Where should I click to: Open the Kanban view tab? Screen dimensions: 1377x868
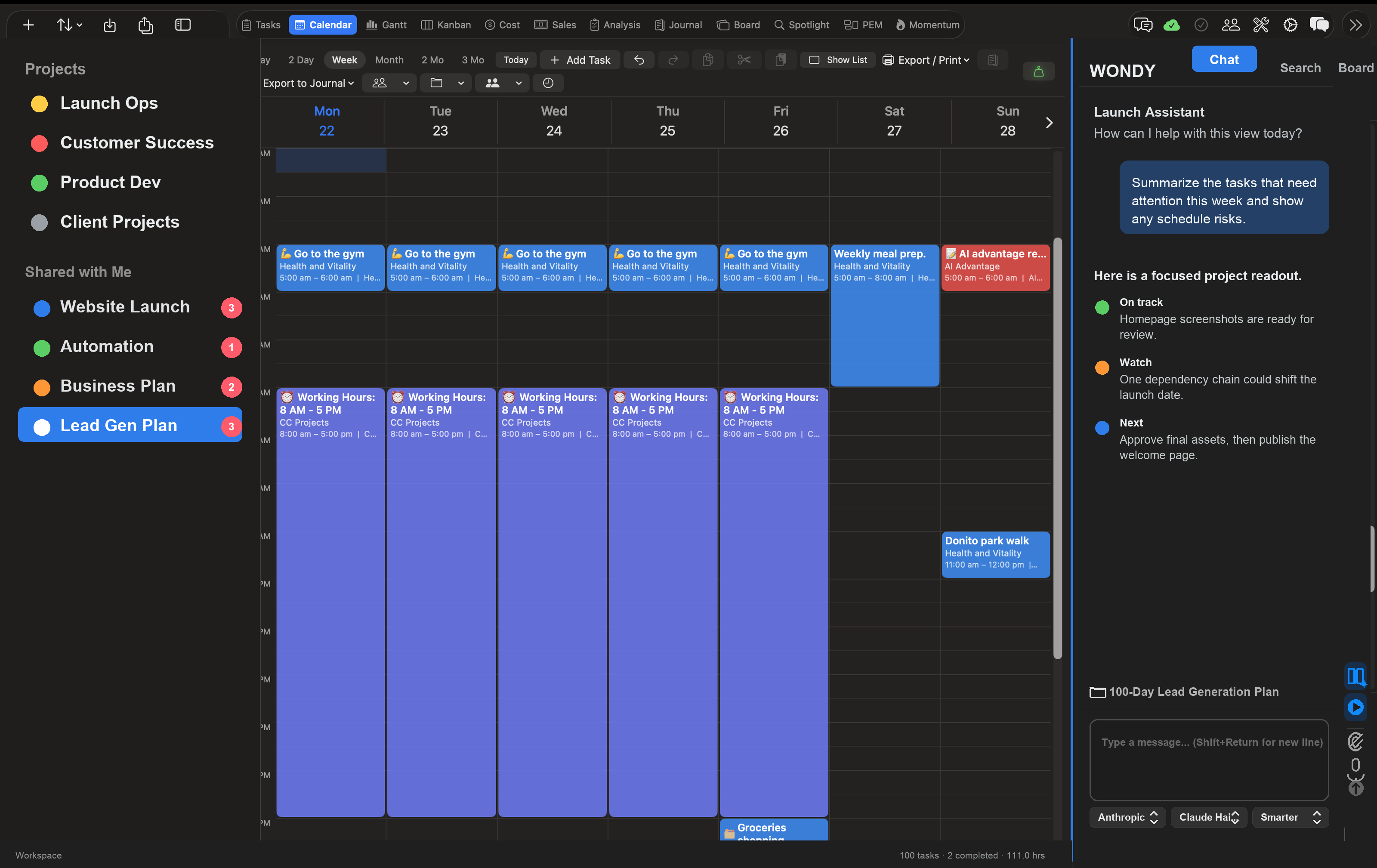446,25
